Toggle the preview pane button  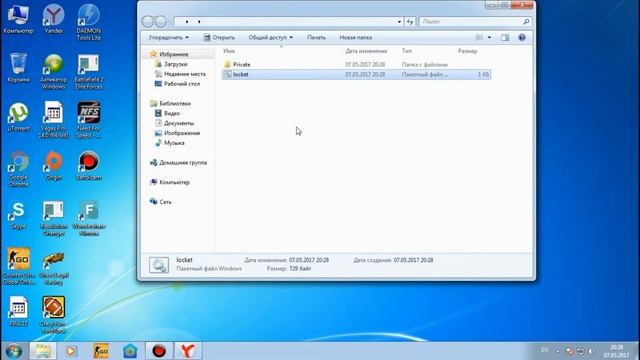pyautogui.click(x=505, y=38)
